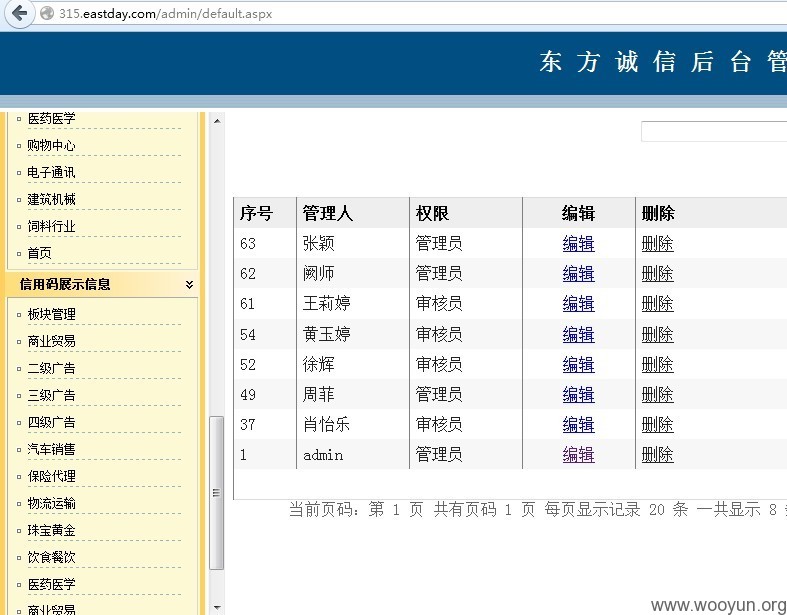Viewport: 787px width, 615px height.
Task: Click 编辑 link for 张颖
Action: click(578, 243)
